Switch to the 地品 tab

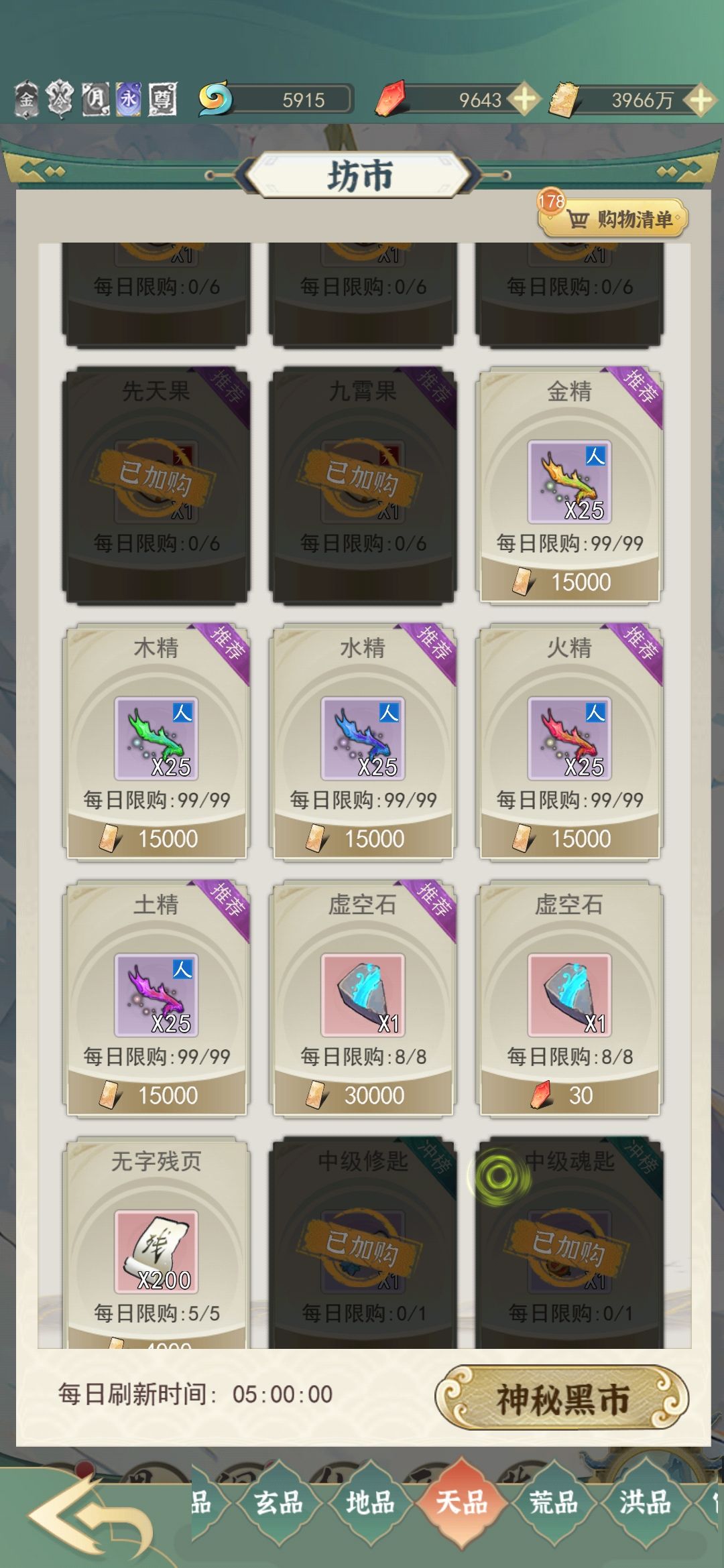370,1502
